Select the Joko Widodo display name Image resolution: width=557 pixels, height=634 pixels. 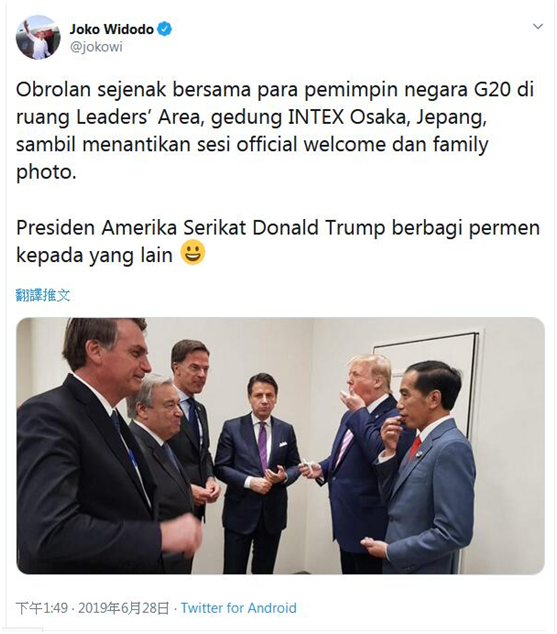(x=112, y=29)
